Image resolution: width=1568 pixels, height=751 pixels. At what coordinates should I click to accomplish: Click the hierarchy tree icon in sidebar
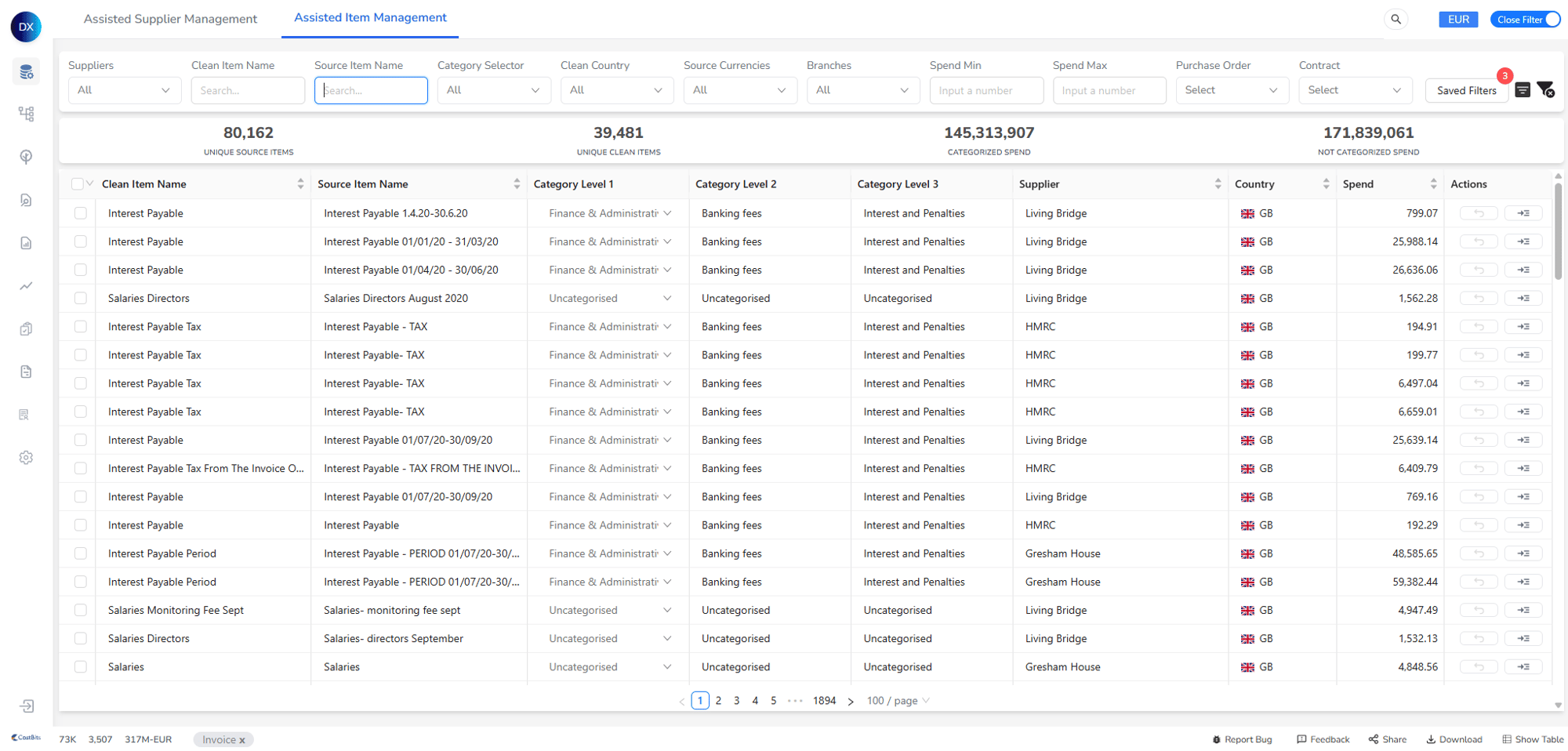[x=26, y=114]
